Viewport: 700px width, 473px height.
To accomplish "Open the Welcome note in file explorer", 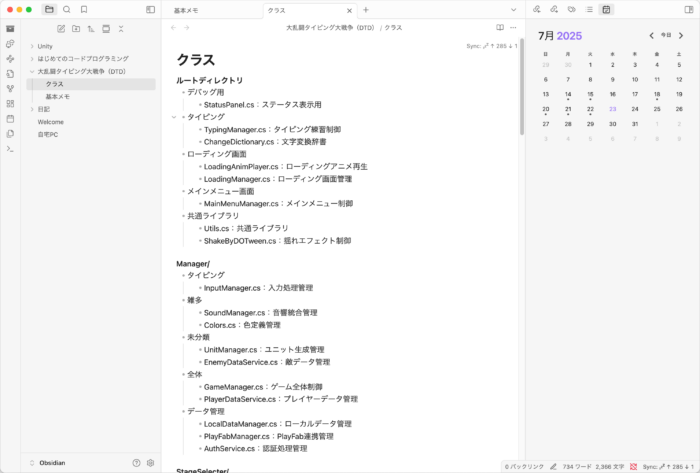I will pyautogui.click(x=50, y=122).
